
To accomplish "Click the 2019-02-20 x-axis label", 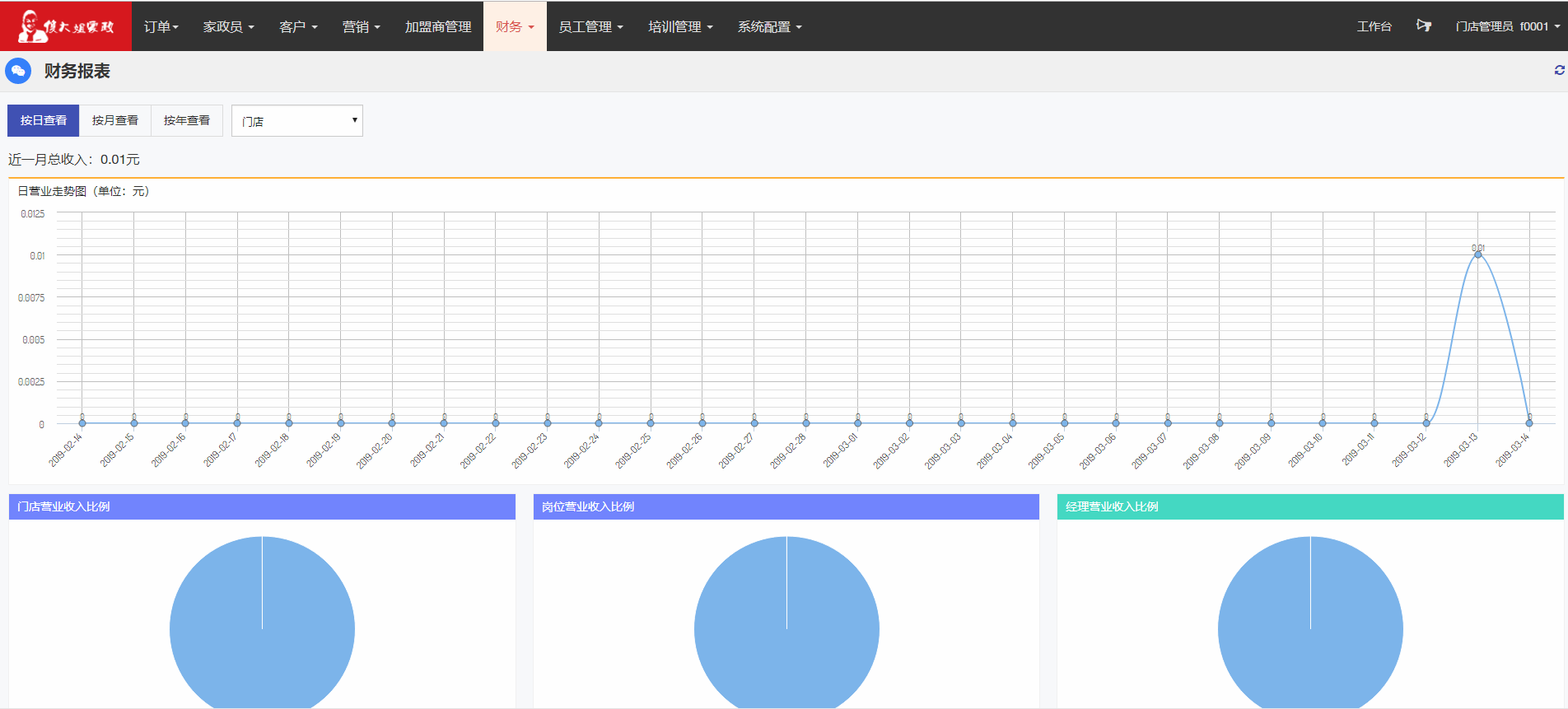I will (x=376, y=451).
